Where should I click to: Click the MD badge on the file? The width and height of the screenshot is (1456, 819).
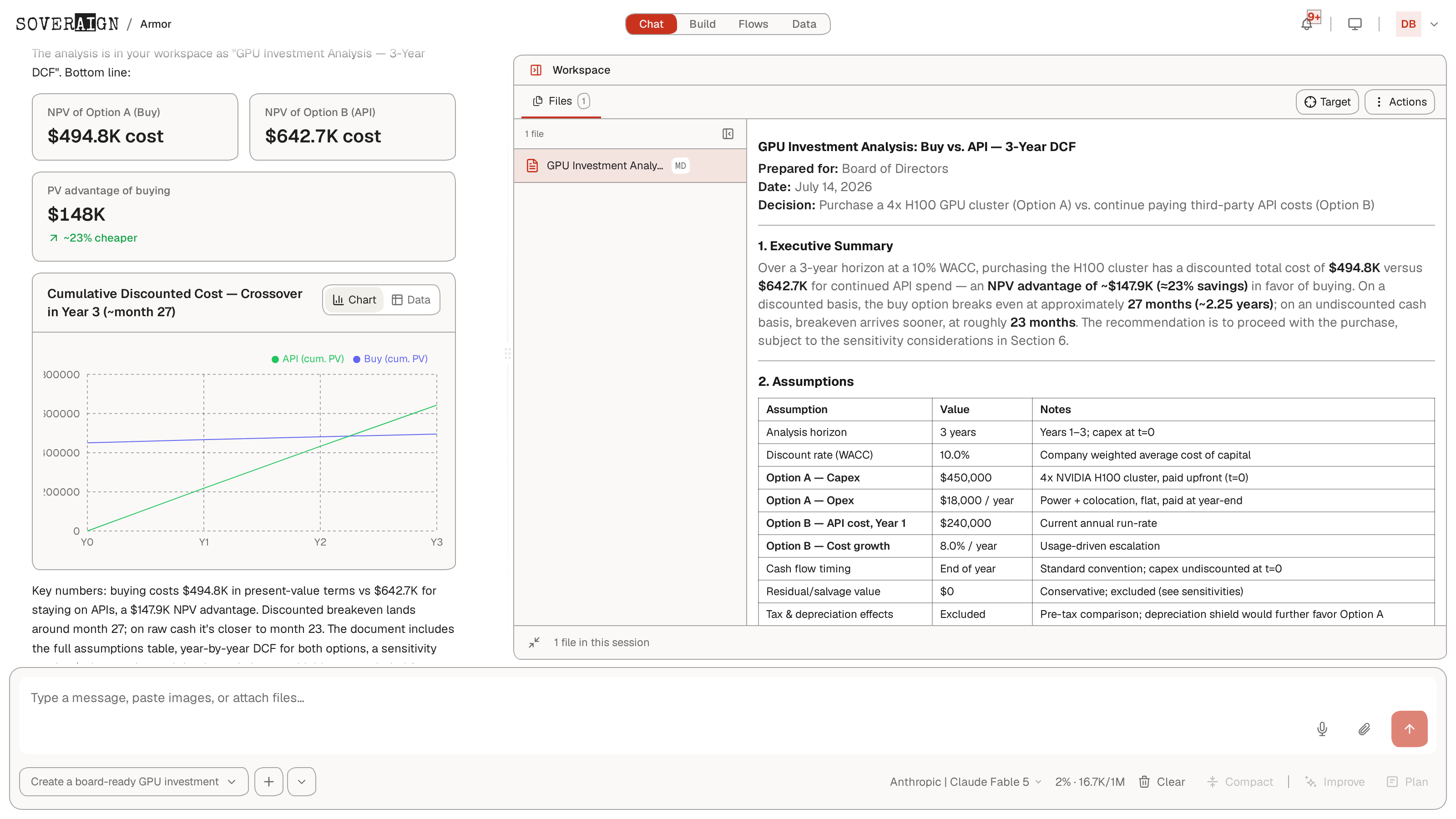(x=680, y=166)
